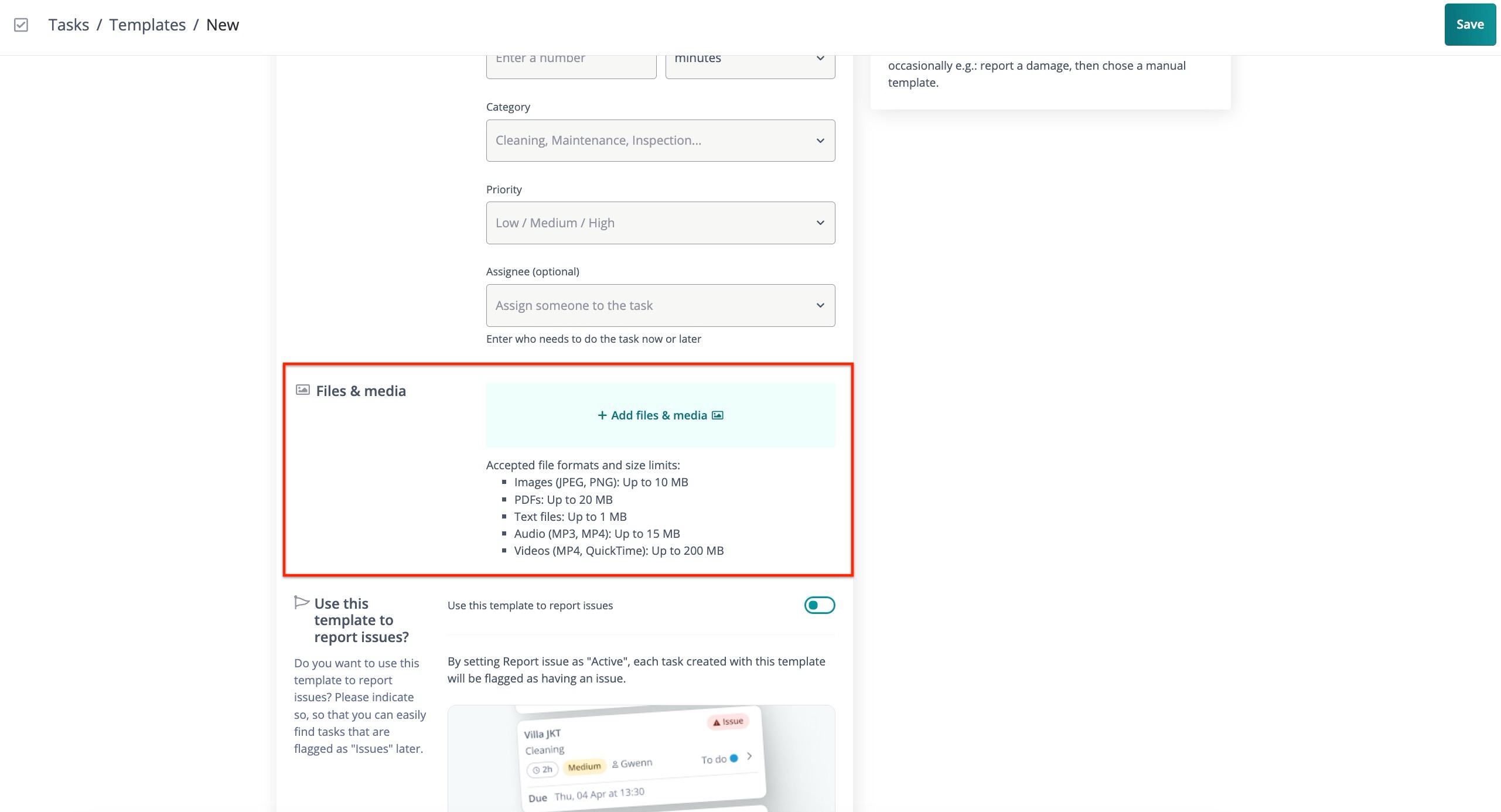Image resolution: width=1501 pixels, height=812 pixels.
Task: Expand the Priority Low / Medium / High dropdown
Action: [x=660, y=223]
